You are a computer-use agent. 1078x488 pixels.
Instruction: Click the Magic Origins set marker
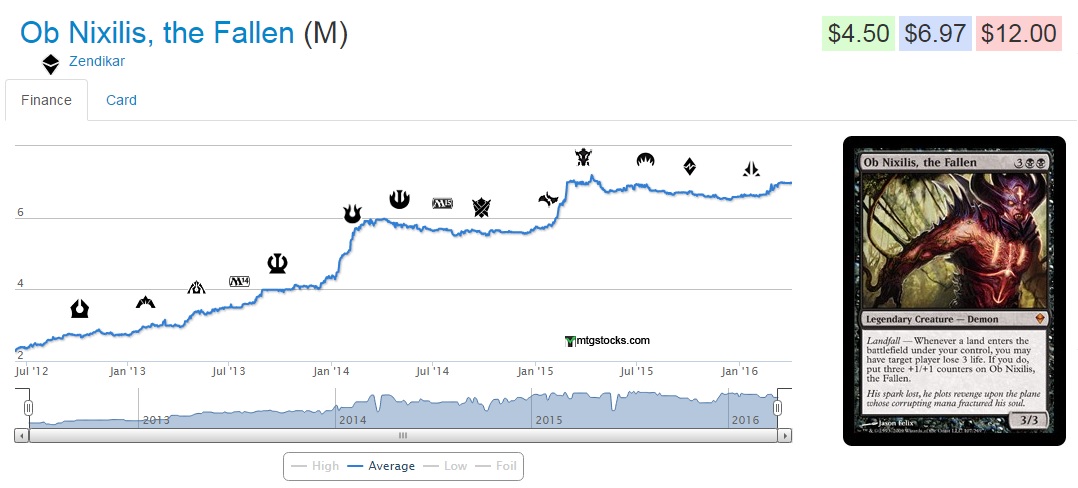pos(645,160)
